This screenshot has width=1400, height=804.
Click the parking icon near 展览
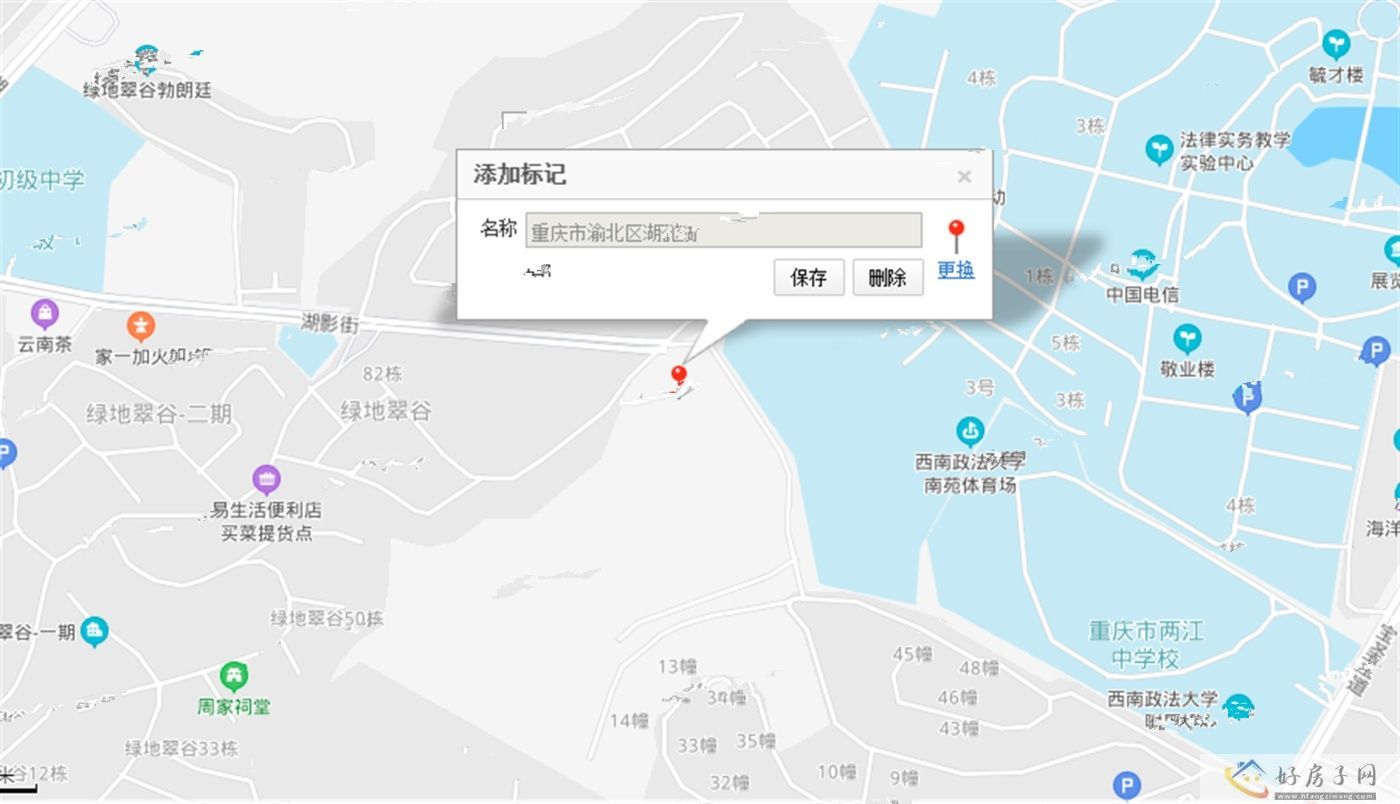click(x=1301, y=289)
